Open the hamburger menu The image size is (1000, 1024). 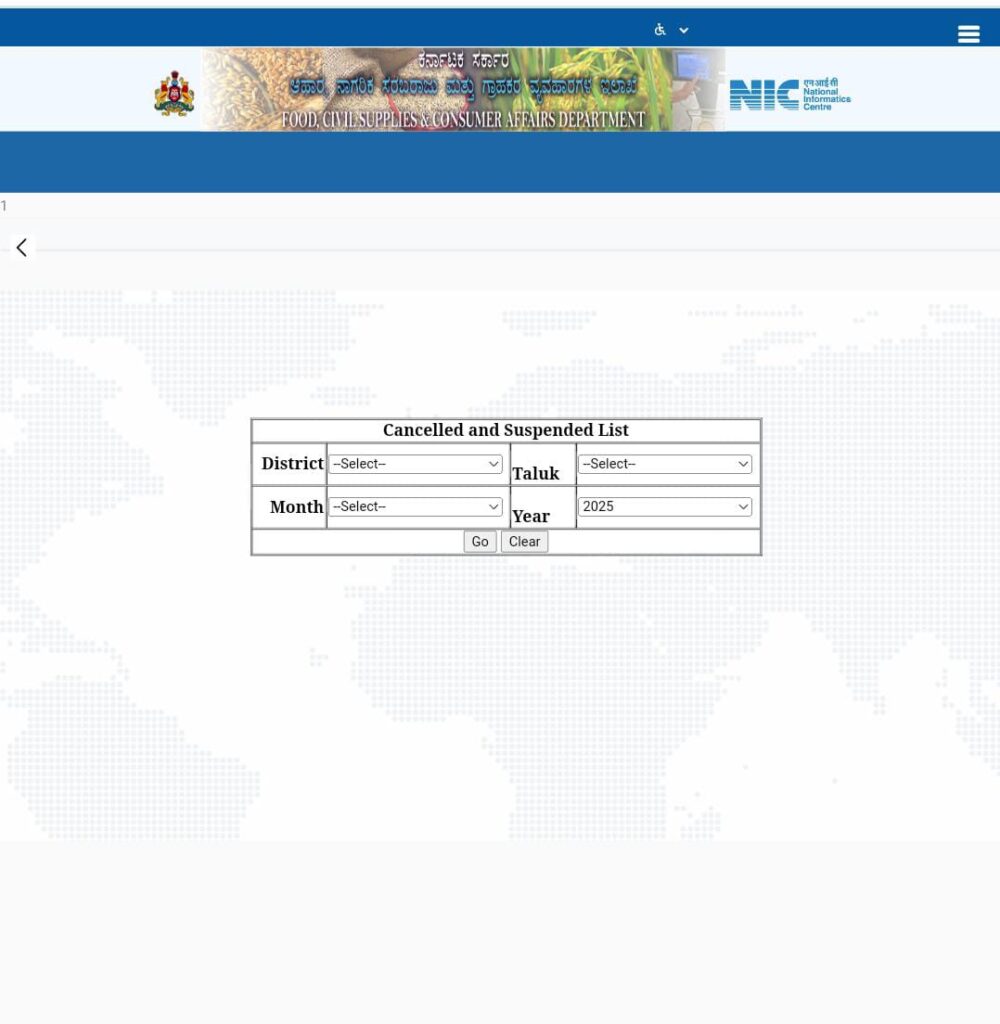[x=968, y=34]
